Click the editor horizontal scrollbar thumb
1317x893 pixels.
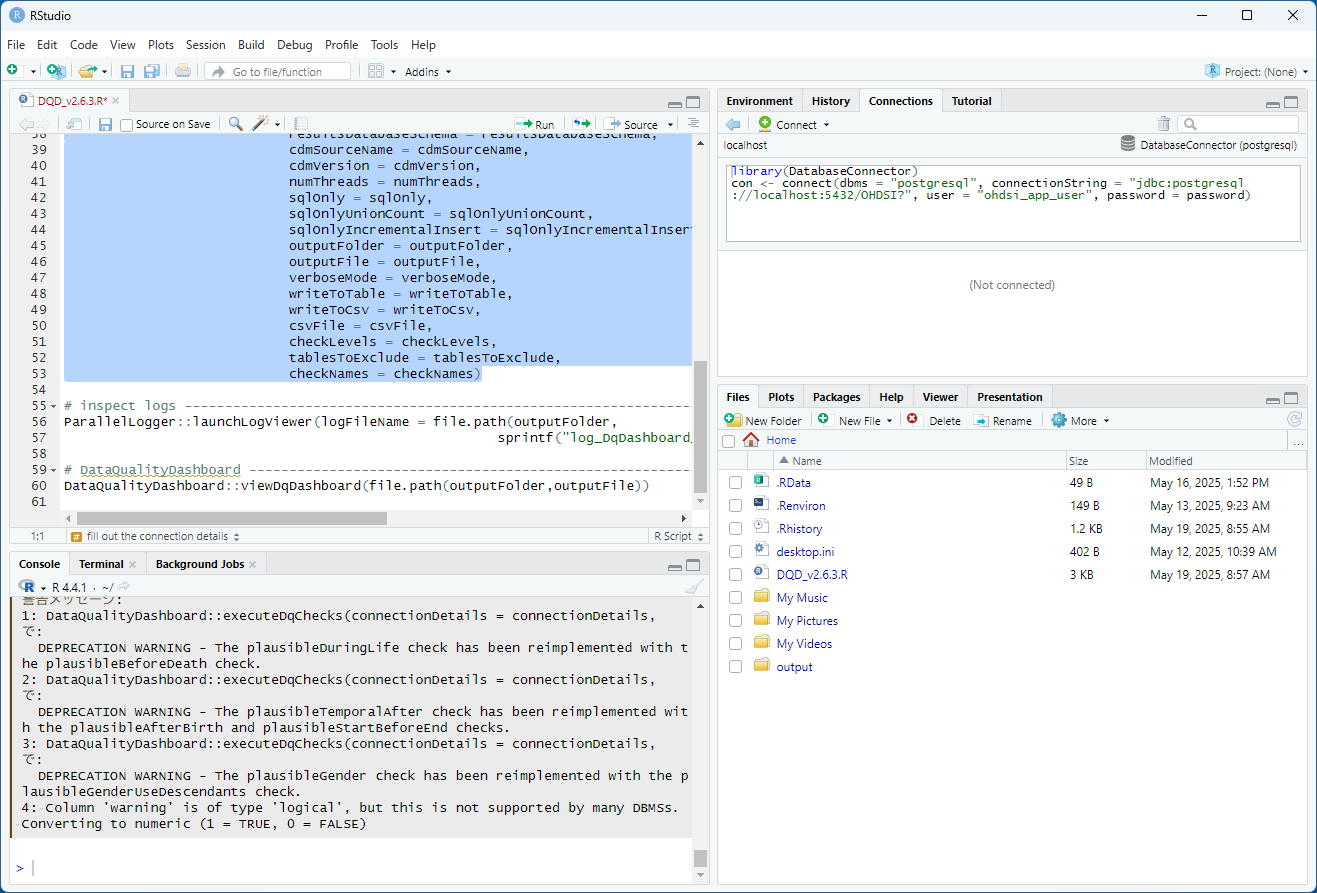(231, 519)
